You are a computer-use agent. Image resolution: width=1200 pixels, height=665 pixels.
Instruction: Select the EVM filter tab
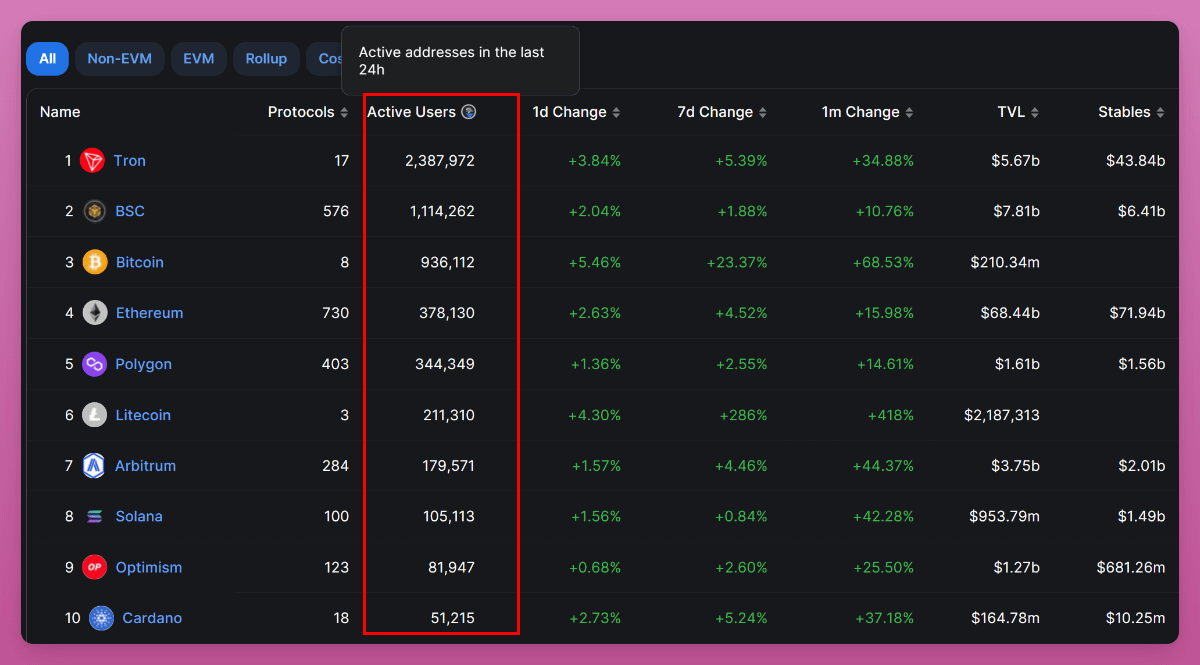click(x=198, y=59)
